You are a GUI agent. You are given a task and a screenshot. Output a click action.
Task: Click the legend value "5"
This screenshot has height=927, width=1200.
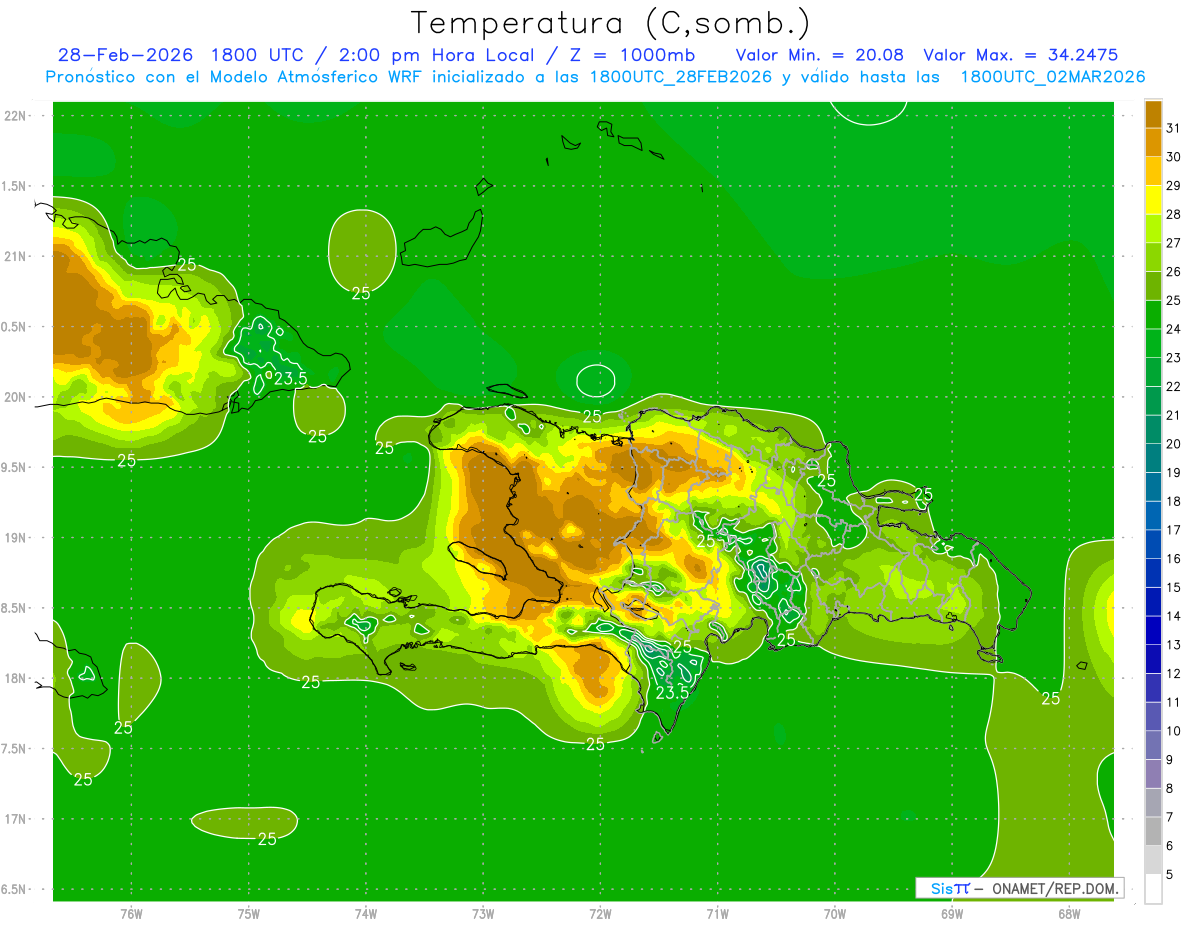pyautogui.click(x=1170, y=874)
